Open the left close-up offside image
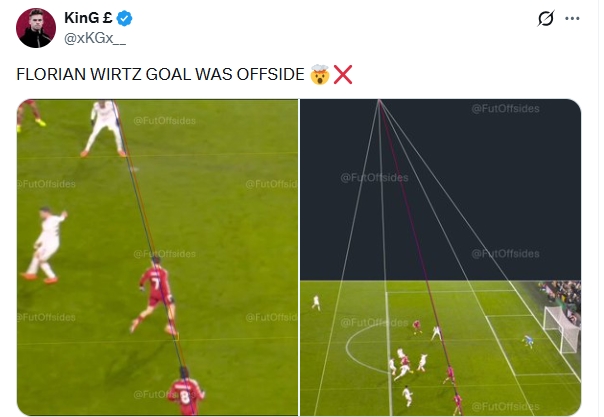Screen dimensions: 604x417 (x=158, y=257)
